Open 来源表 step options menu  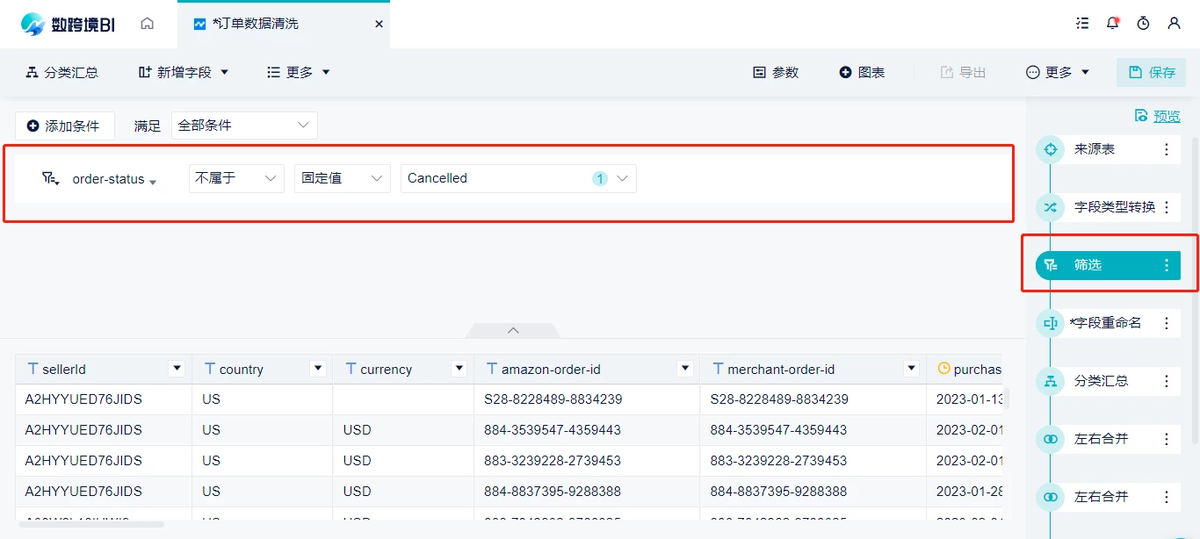pos(1166,150)
